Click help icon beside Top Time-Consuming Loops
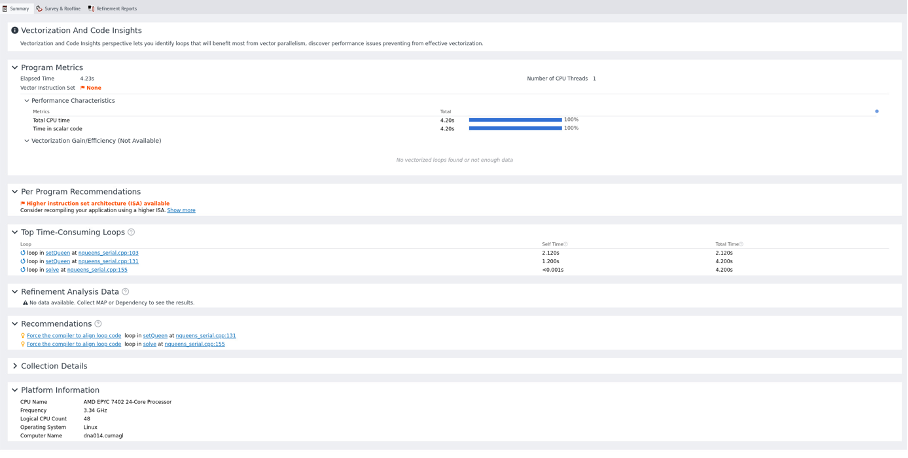Viewport: 908px width, 458px height. (131, 232)
